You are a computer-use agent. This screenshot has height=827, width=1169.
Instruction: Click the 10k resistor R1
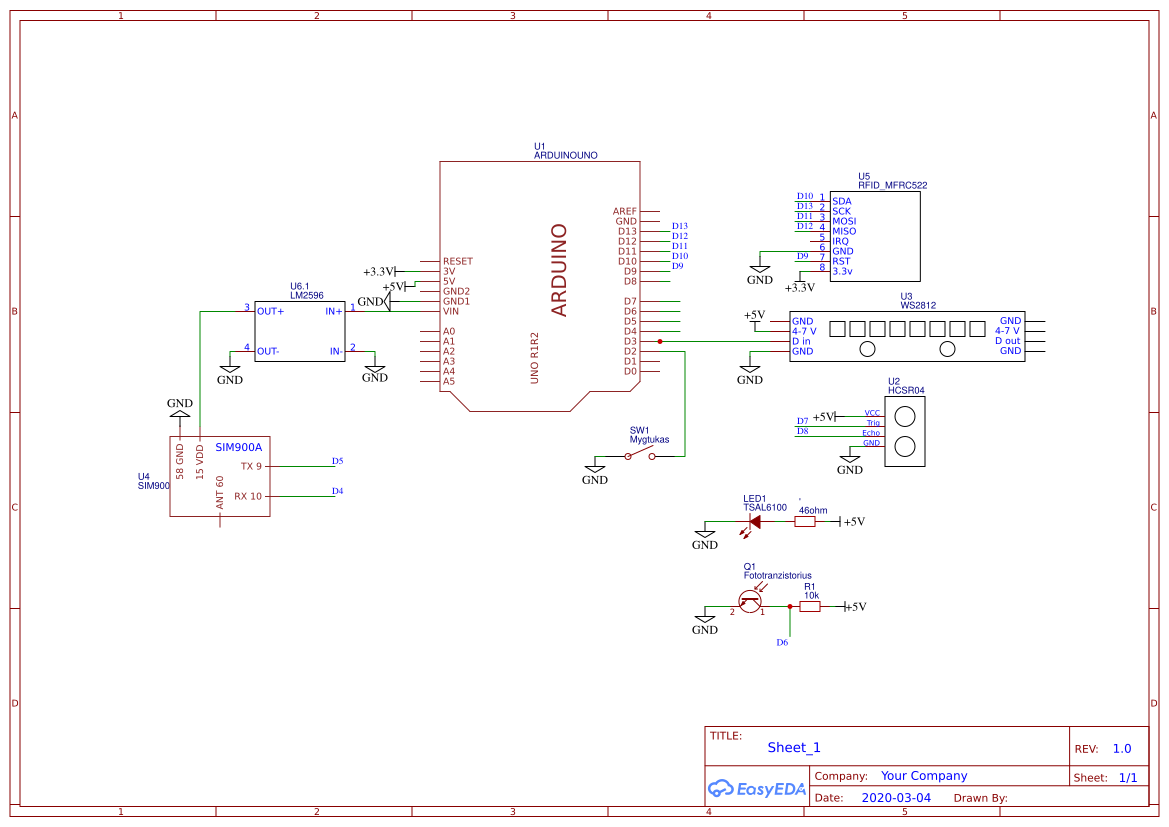point(810,605)
